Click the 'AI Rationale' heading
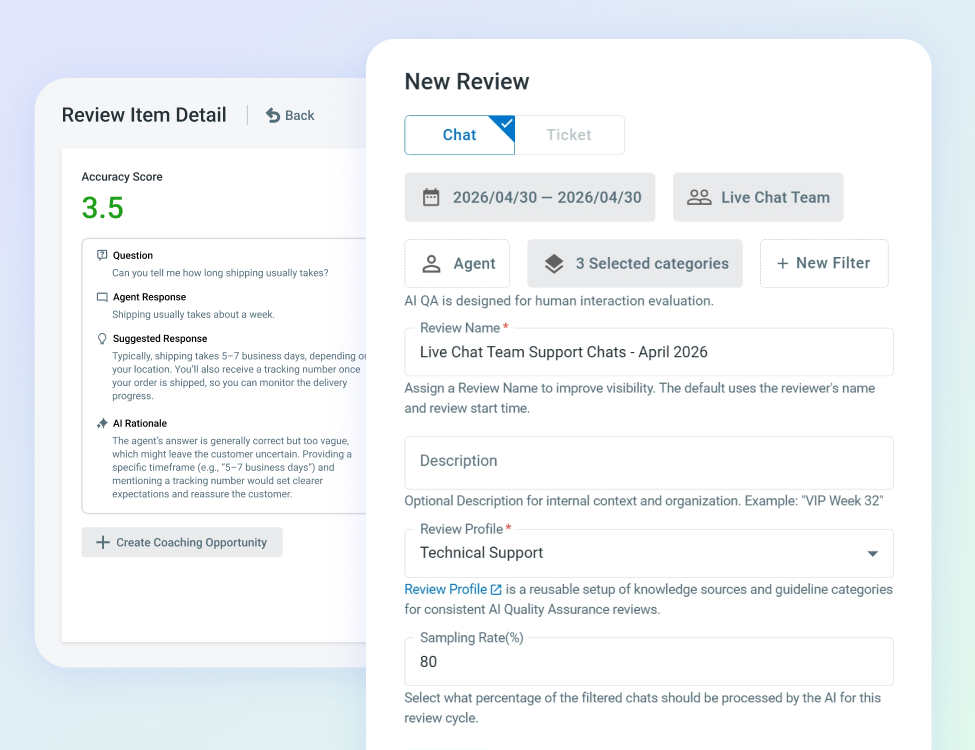 [x=140, y=424]
